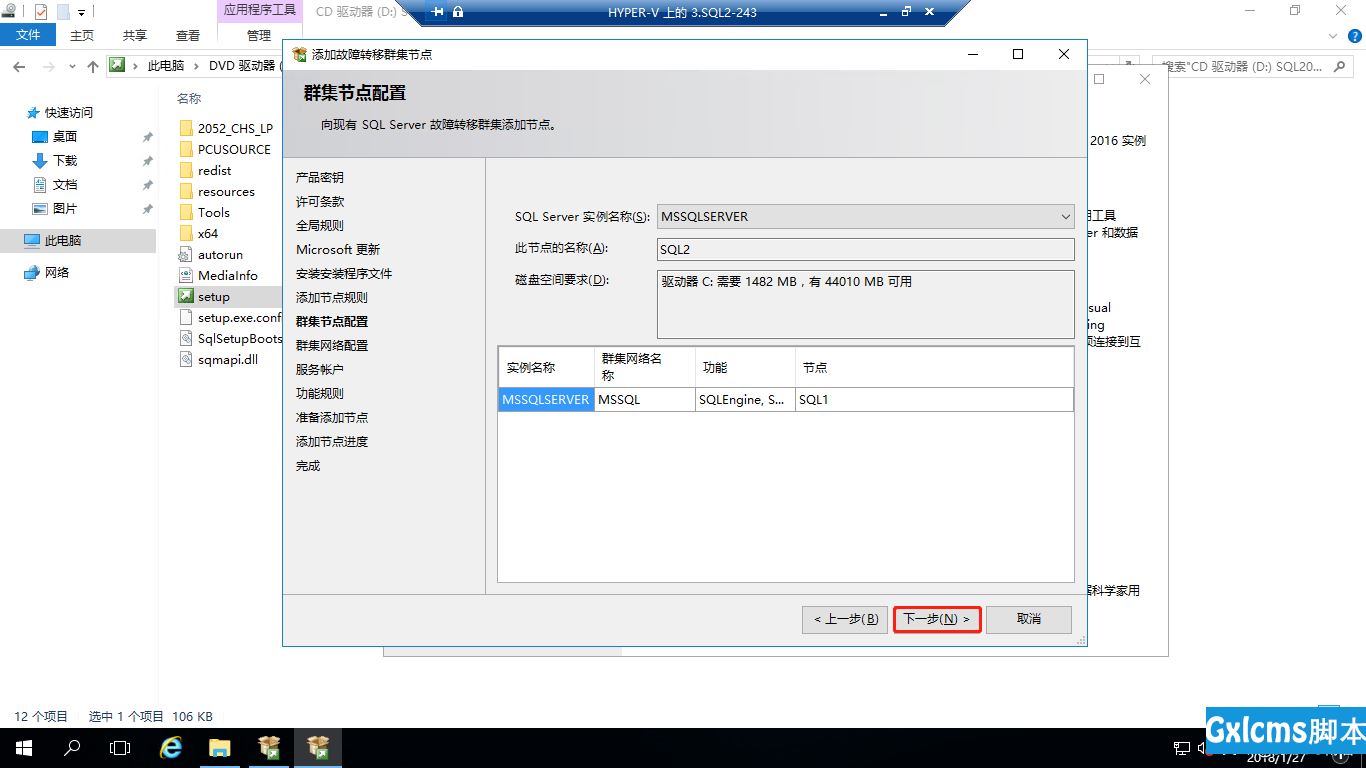This screenshot has height=768, width=1366.
Task: Go to the 许可条款 wizard step
Action: point(320,201)
